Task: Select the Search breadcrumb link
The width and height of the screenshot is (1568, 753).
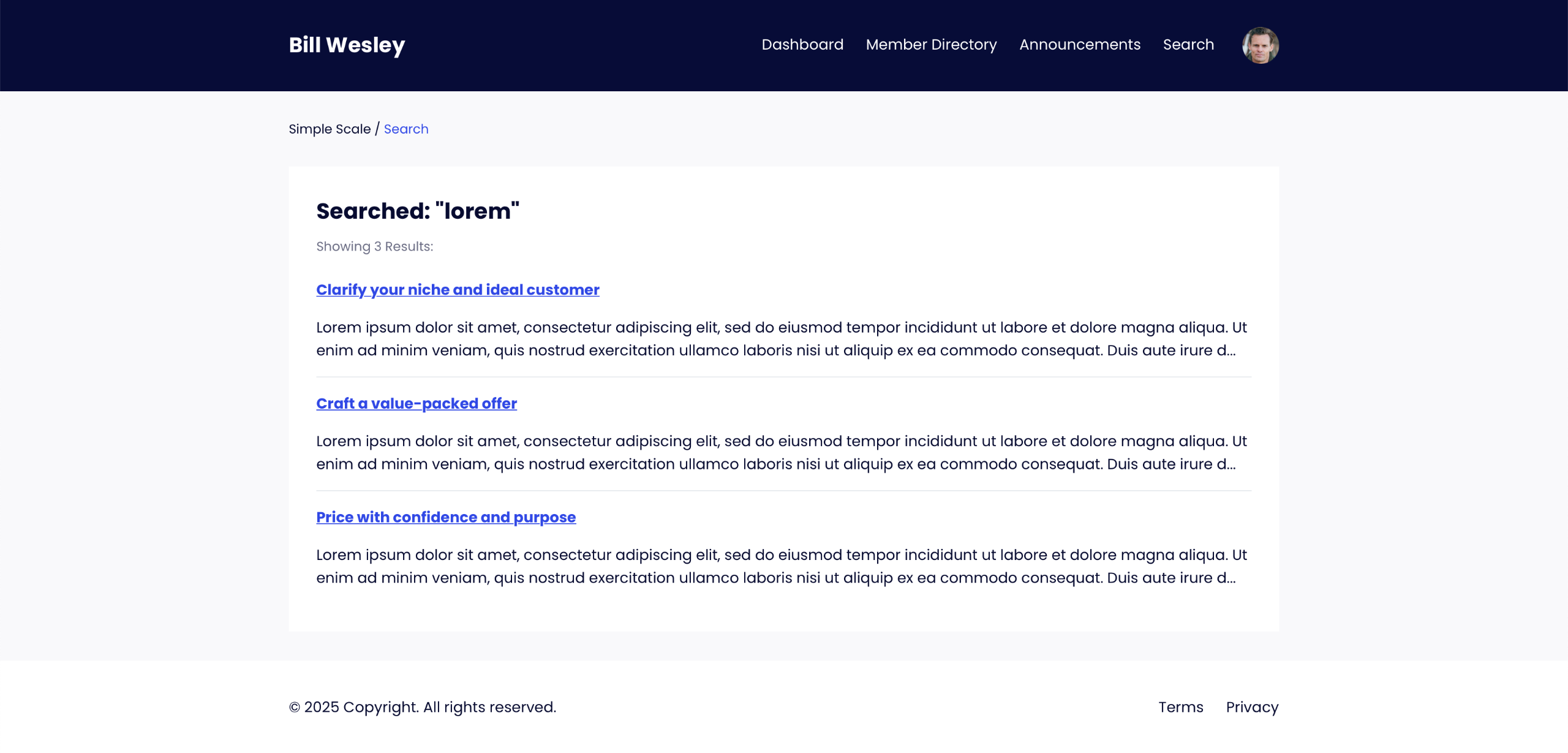Action: tap(405, 129)
